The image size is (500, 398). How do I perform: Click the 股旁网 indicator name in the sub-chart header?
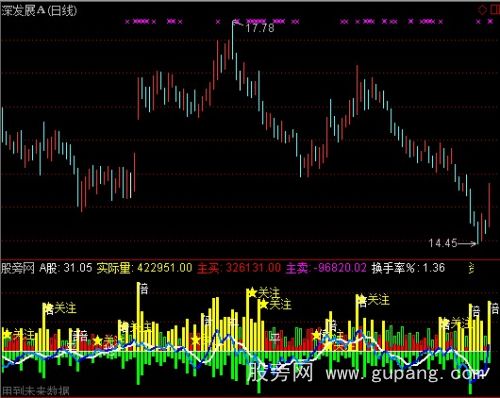point(18,268)
